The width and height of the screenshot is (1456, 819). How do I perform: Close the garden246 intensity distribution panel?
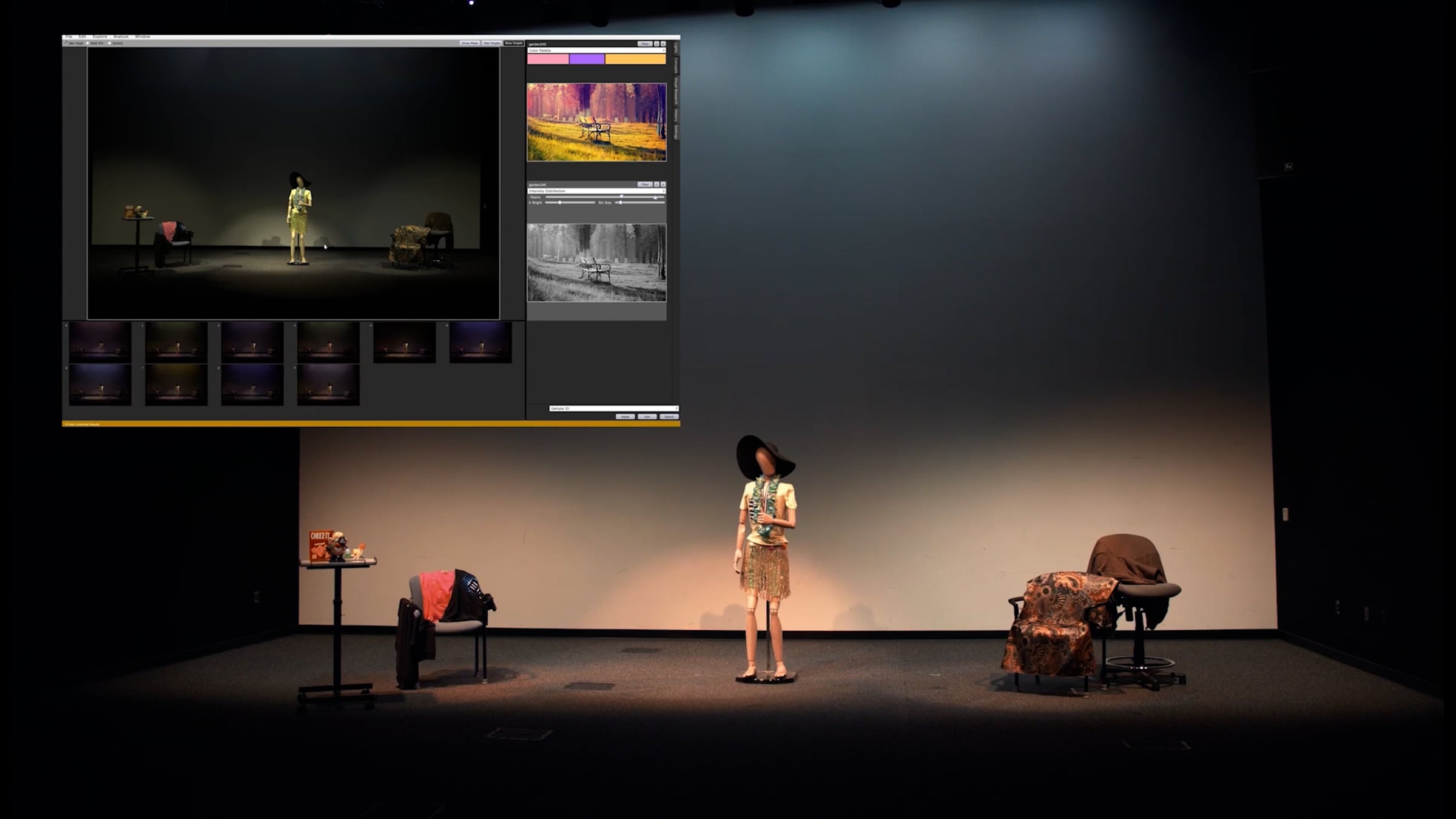(663, 184)
